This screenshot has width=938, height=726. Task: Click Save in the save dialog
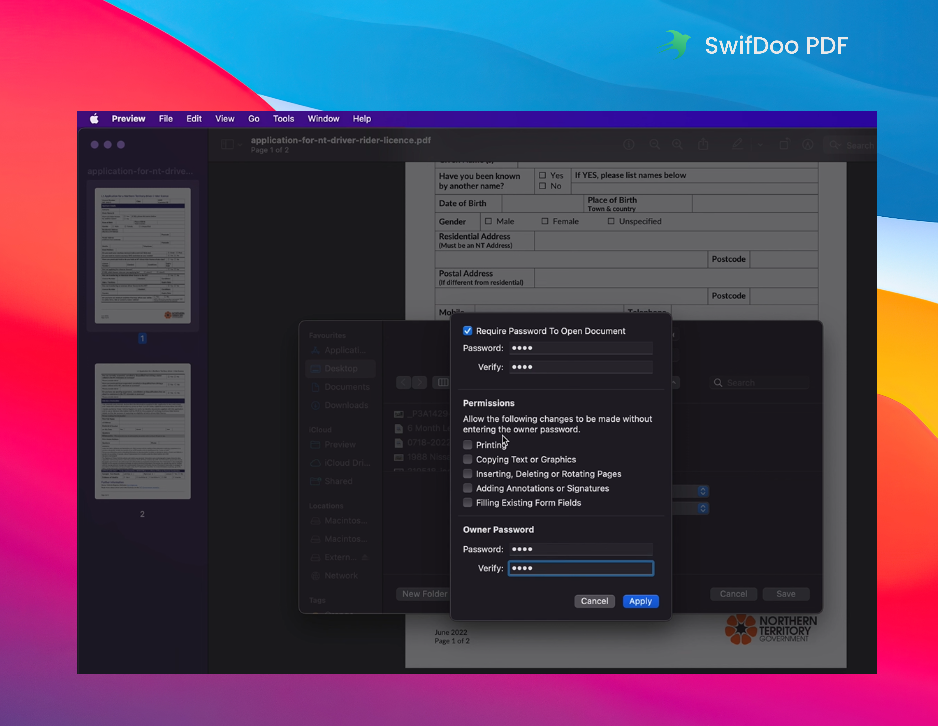[786, 594]
